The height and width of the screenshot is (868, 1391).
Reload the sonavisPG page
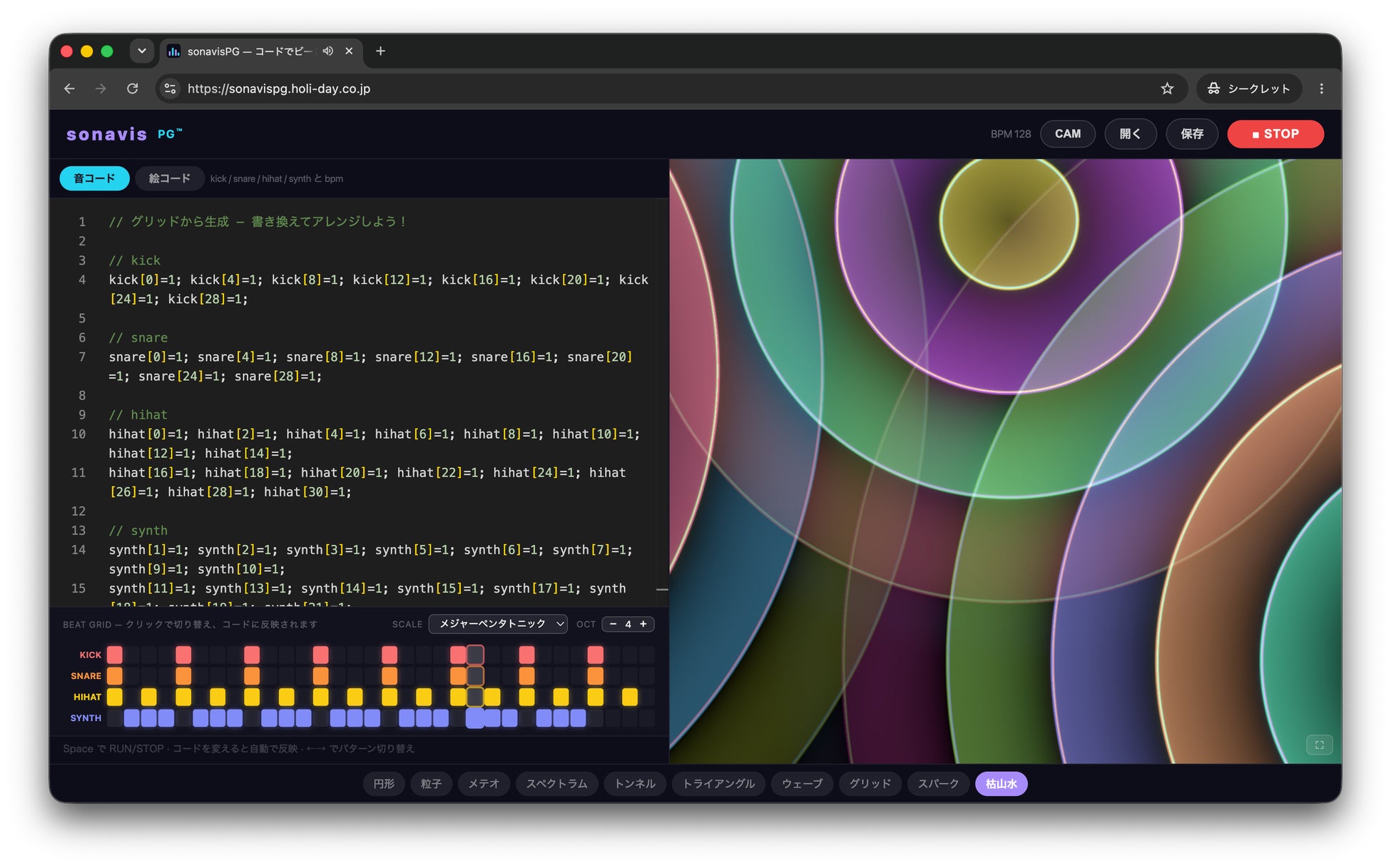[132, 88]
